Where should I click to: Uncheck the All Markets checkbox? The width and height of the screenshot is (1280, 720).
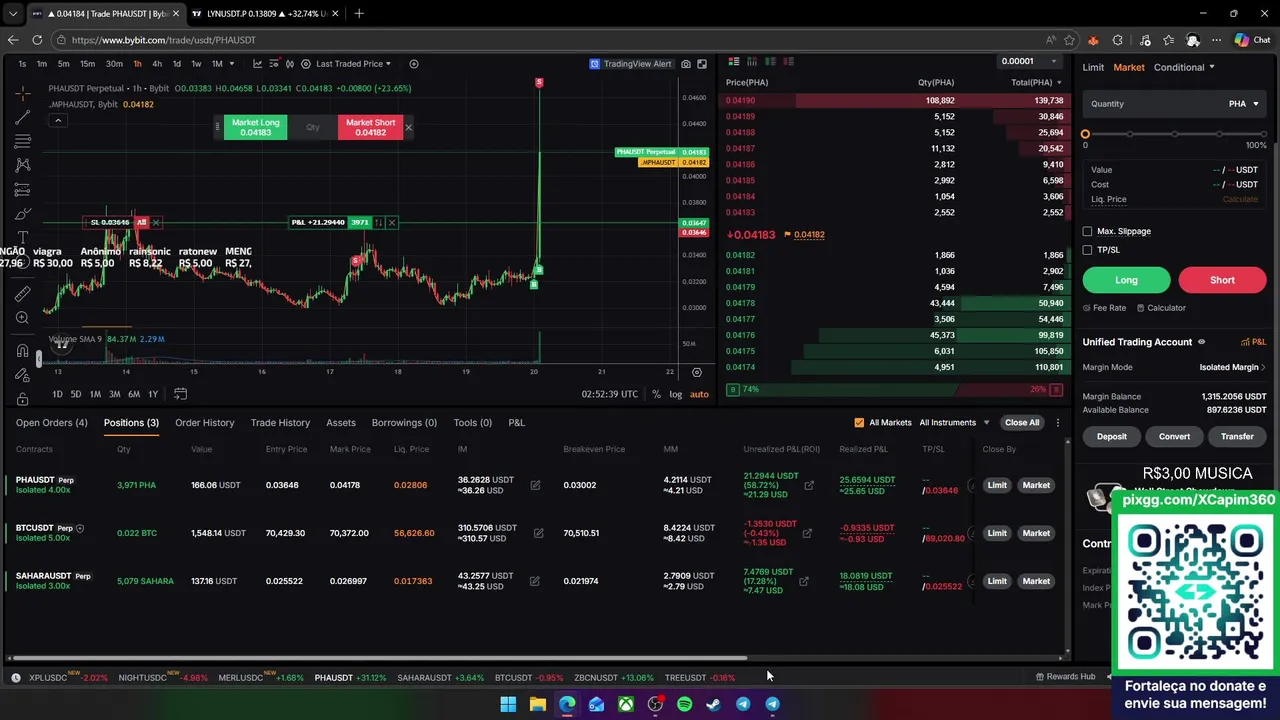coord(859,423)
